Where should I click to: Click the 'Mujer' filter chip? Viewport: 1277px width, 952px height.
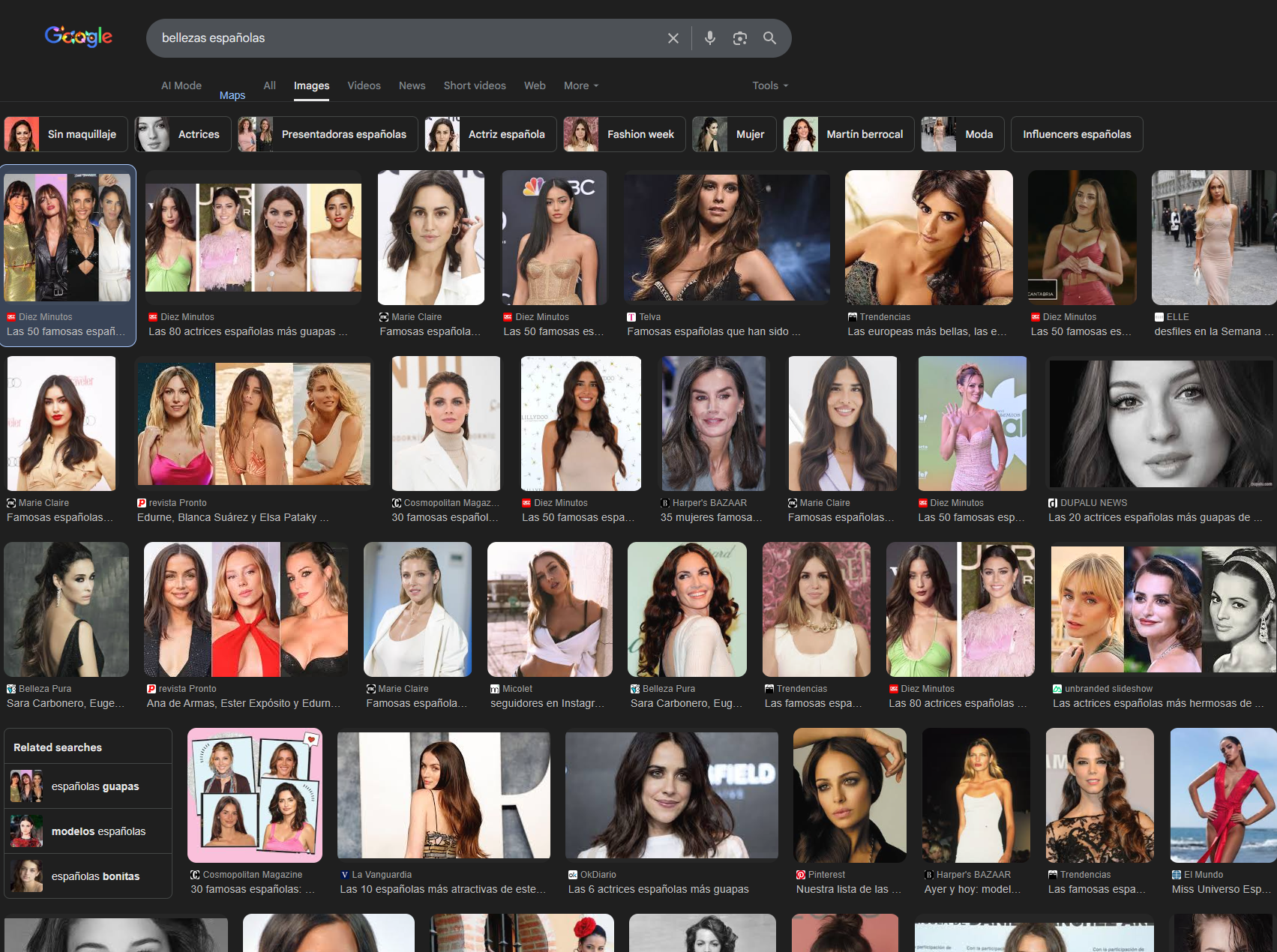click(x=734, y=134)
